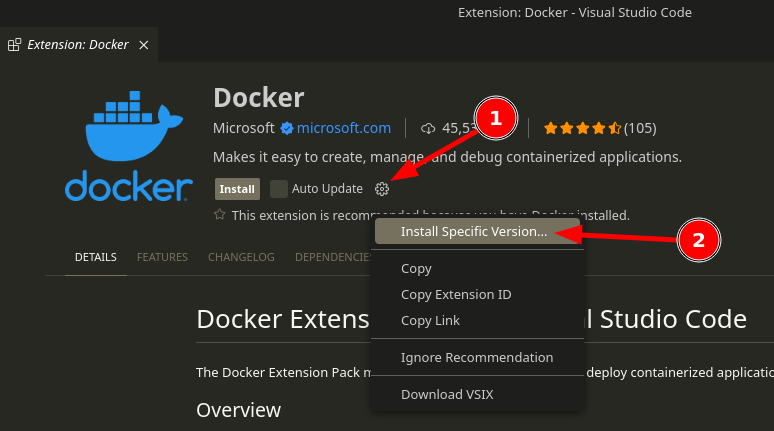Viewport: 774px width, 431px height.
Task: Click the Microsoft publisher name
Action: [x=243, y=128]
